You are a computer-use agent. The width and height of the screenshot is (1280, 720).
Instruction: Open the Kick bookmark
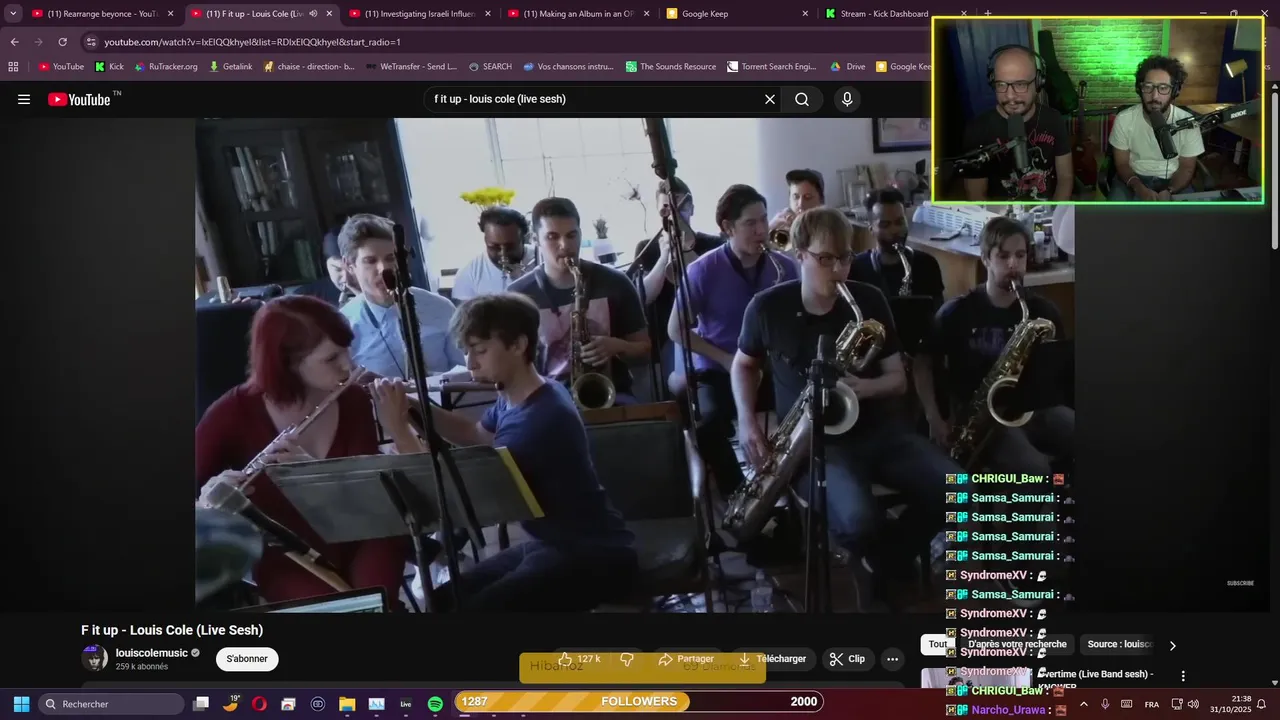109,67
